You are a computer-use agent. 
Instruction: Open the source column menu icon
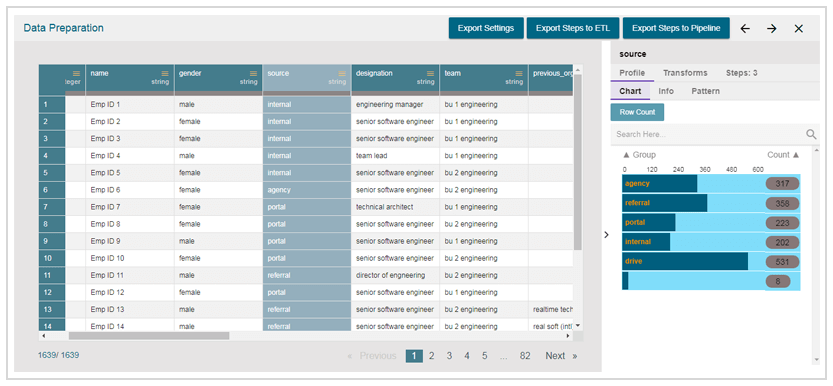(342, 73)
